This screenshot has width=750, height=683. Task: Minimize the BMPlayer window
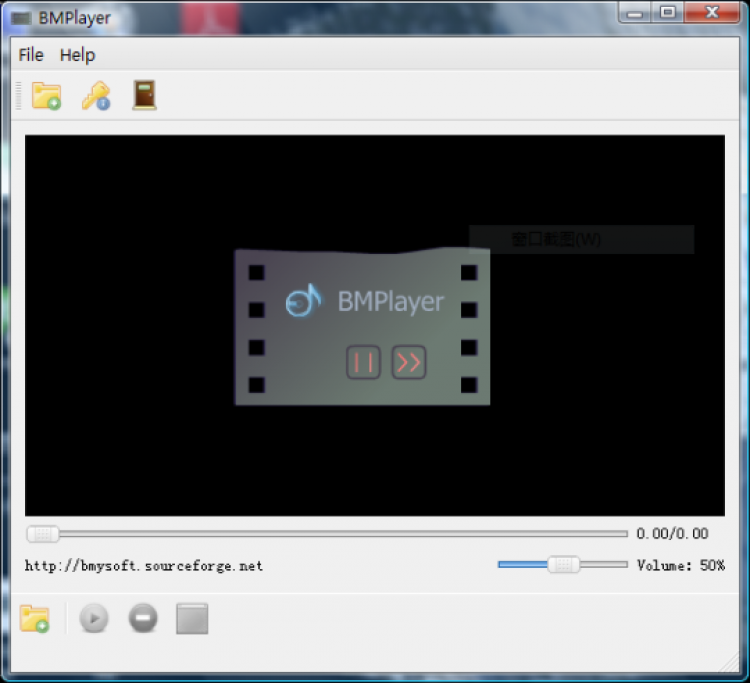634,13
